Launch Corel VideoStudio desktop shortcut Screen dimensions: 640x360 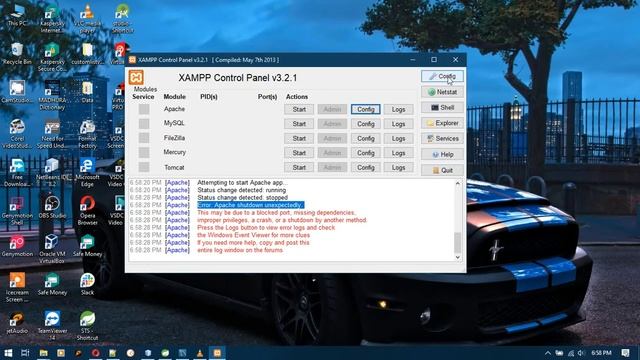tap(17, 134)
